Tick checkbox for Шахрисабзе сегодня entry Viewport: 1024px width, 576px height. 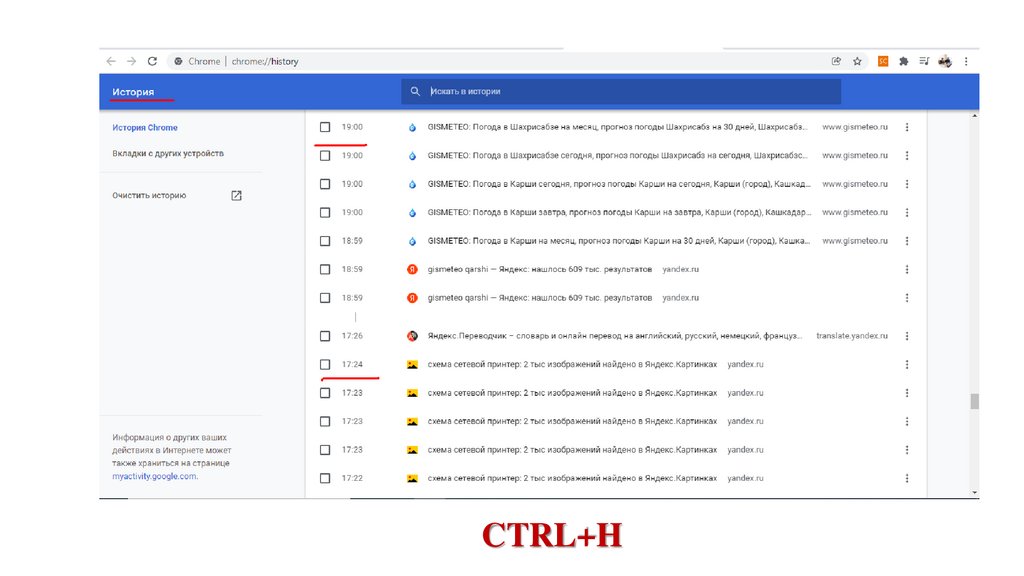(x=325, y=155)
